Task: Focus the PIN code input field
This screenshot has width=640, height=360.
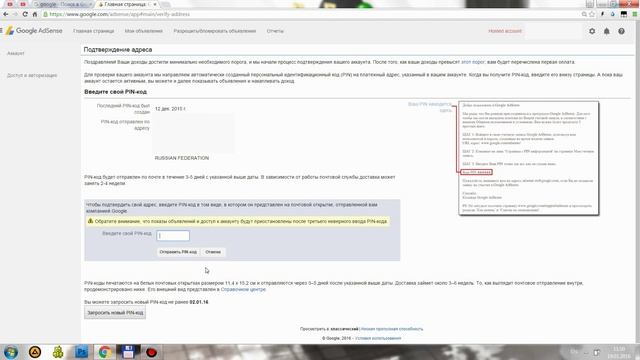Action: (173, 236)
